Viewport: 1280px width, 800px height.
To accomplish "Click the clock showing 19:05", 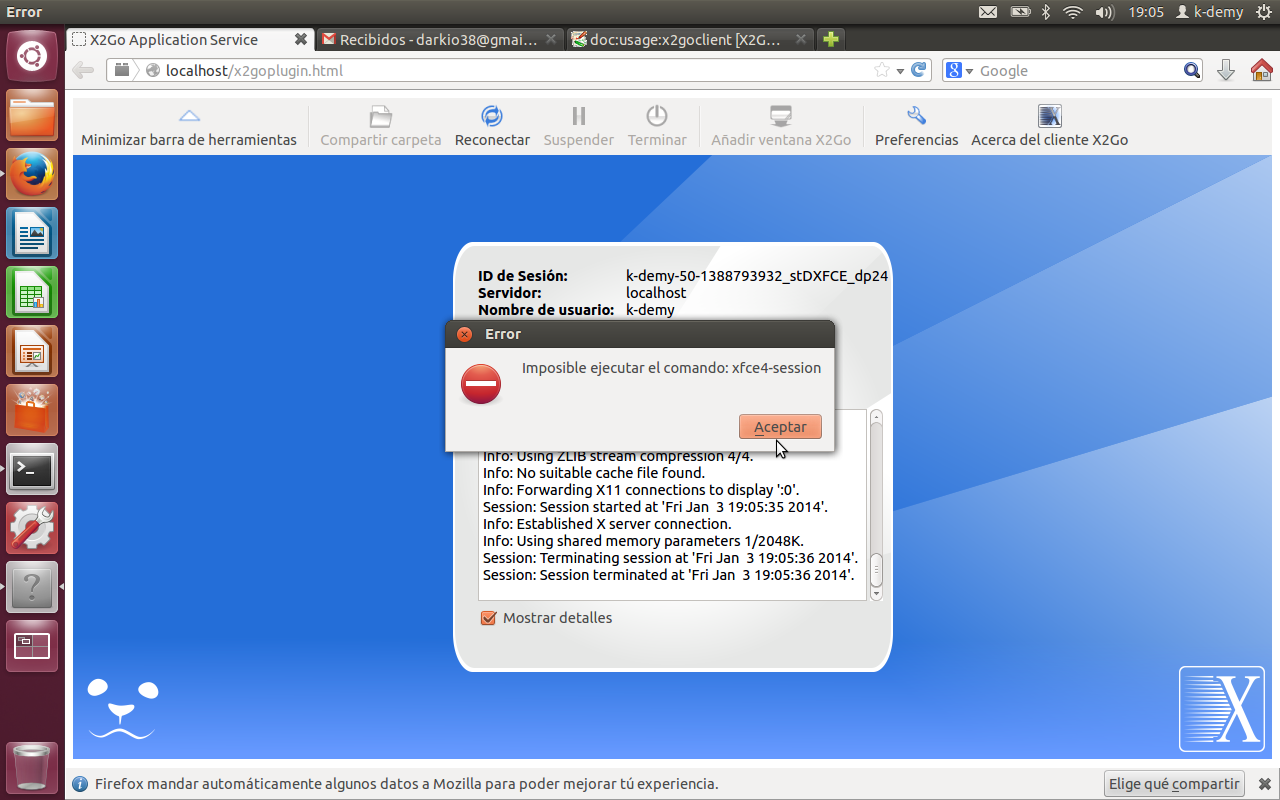I will click(x=1146, y=12).
